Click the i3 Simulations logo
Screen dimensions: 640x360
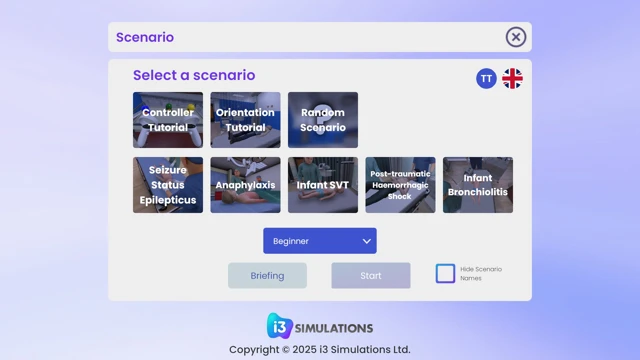[x=320, y=326]
